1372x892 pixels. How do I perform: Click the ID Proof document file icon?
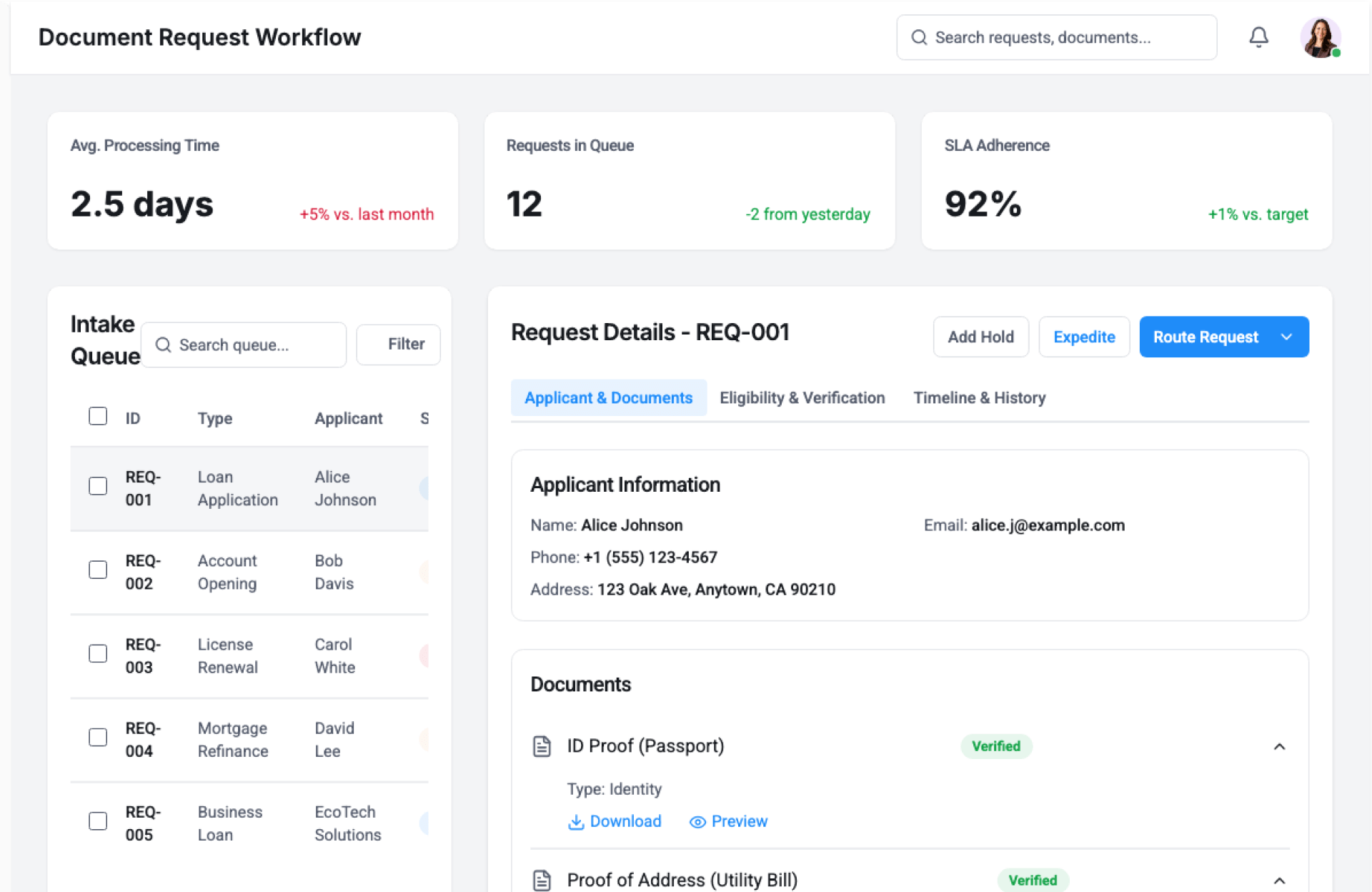(x=542, y=746)
